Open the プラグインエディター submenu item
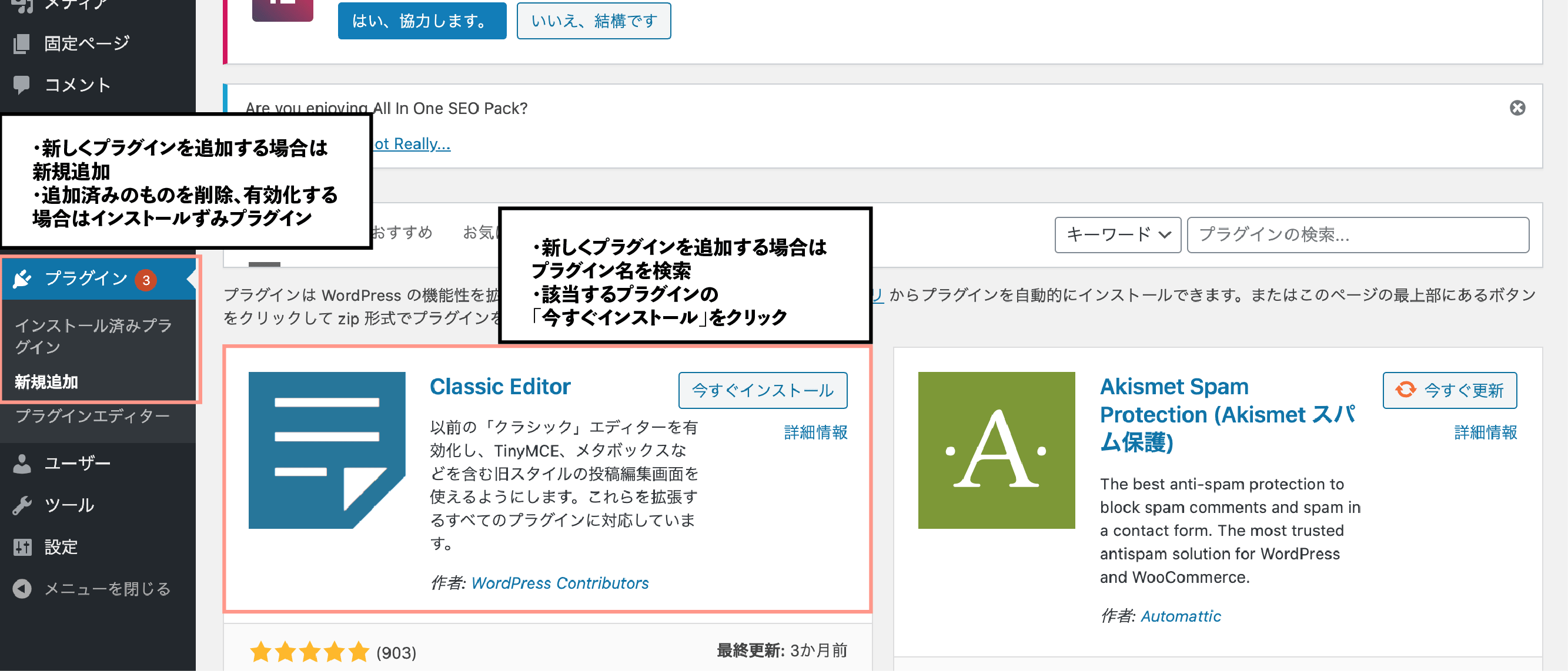The width and height of the screenshot is (1568, 671). (92, 417)
